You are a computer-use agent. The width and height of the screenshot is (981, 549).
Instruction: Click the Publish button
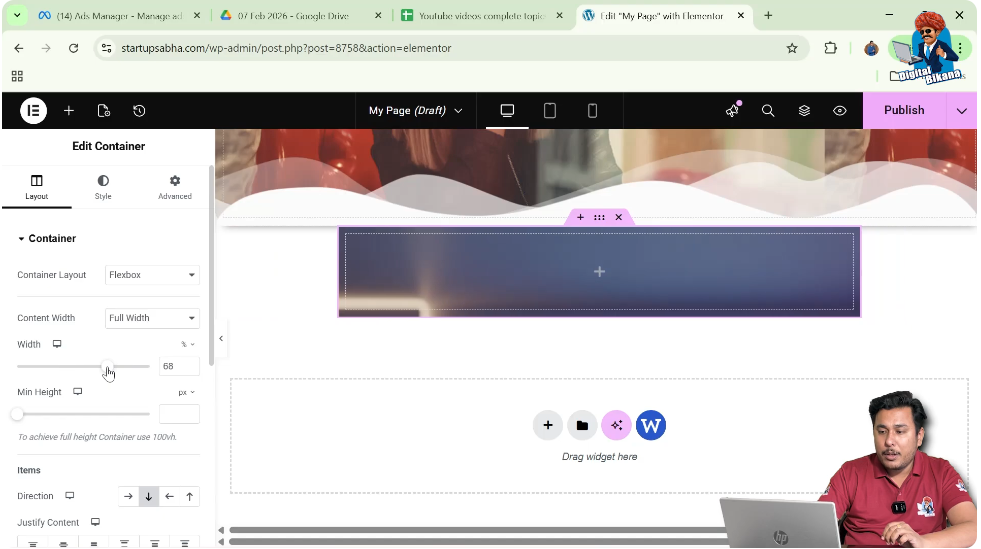click(x=904, y=111)
